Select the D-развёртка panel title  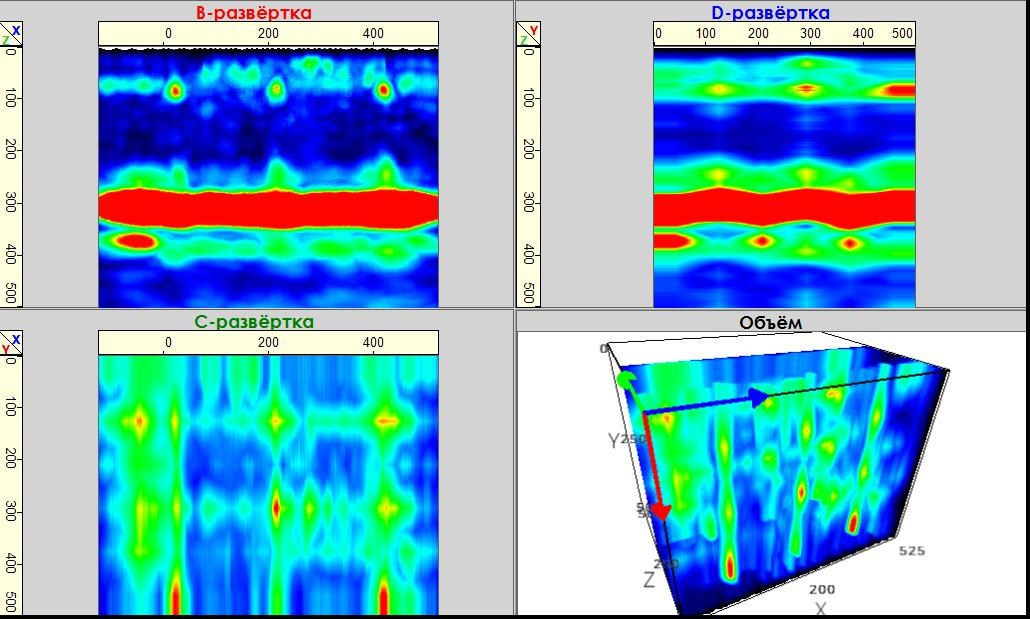pyautogui.click(x=770, y=13)
